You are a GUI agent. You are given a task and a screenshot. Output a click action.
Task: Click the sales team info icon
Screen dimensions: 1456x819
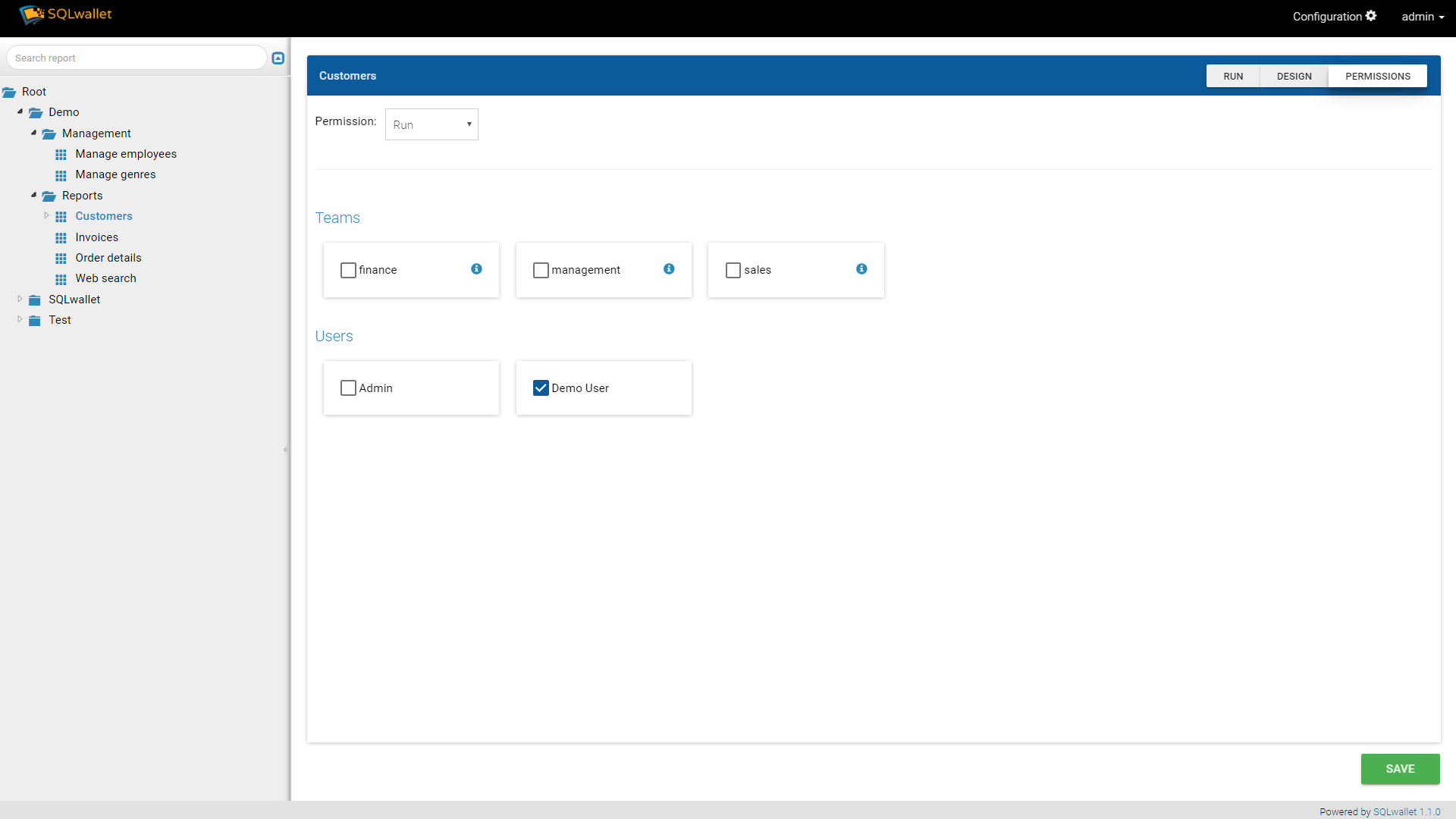click(x=861, y=269)
